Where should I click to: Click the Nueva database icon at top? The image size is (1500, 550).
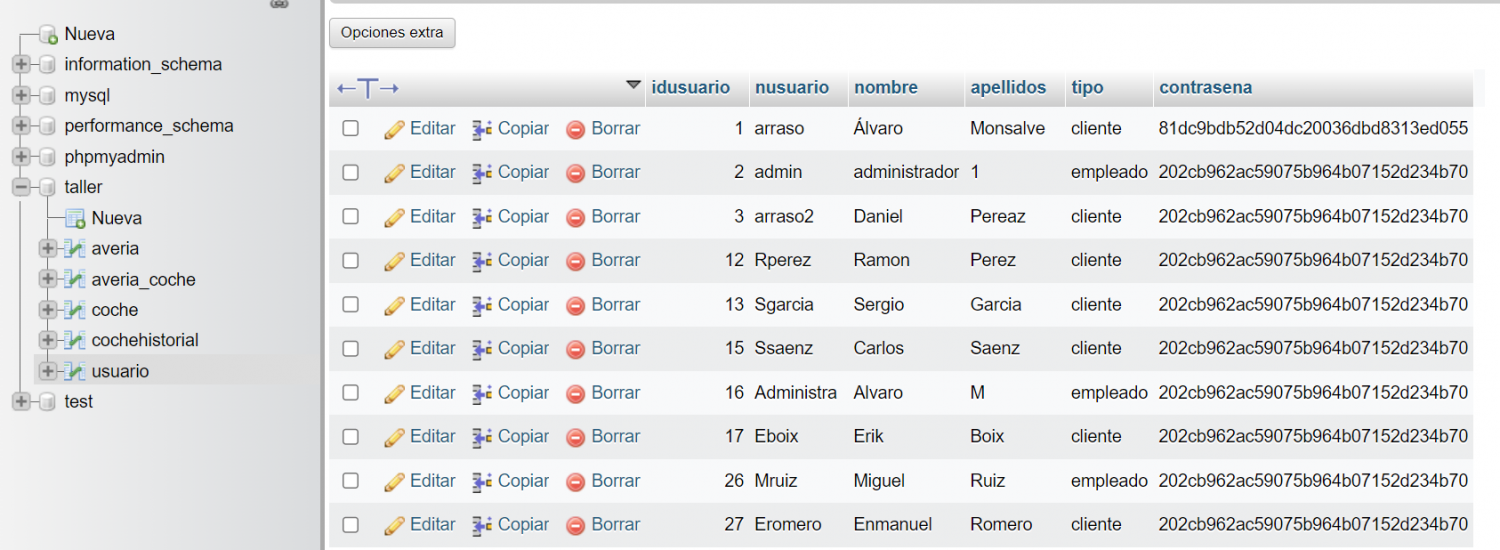click(47, 35)
